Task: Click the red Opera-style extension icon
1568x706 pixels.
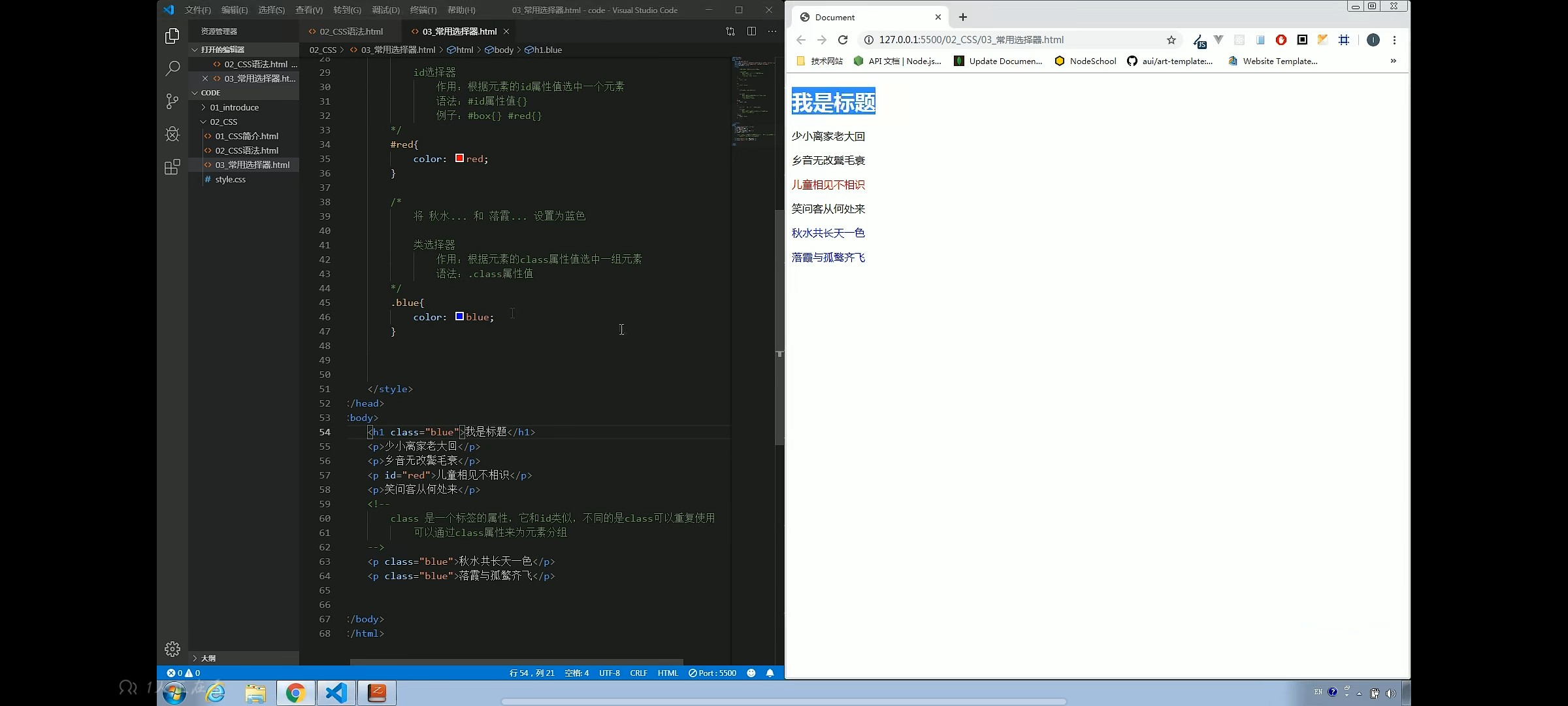Action: pyautogui.click(x=1281, y=40)
